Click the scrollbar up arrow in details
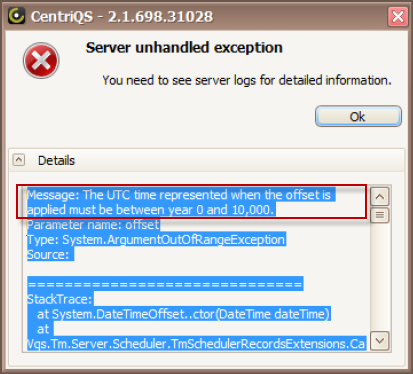The image size is (413, 374). click(x=380, y=197)
